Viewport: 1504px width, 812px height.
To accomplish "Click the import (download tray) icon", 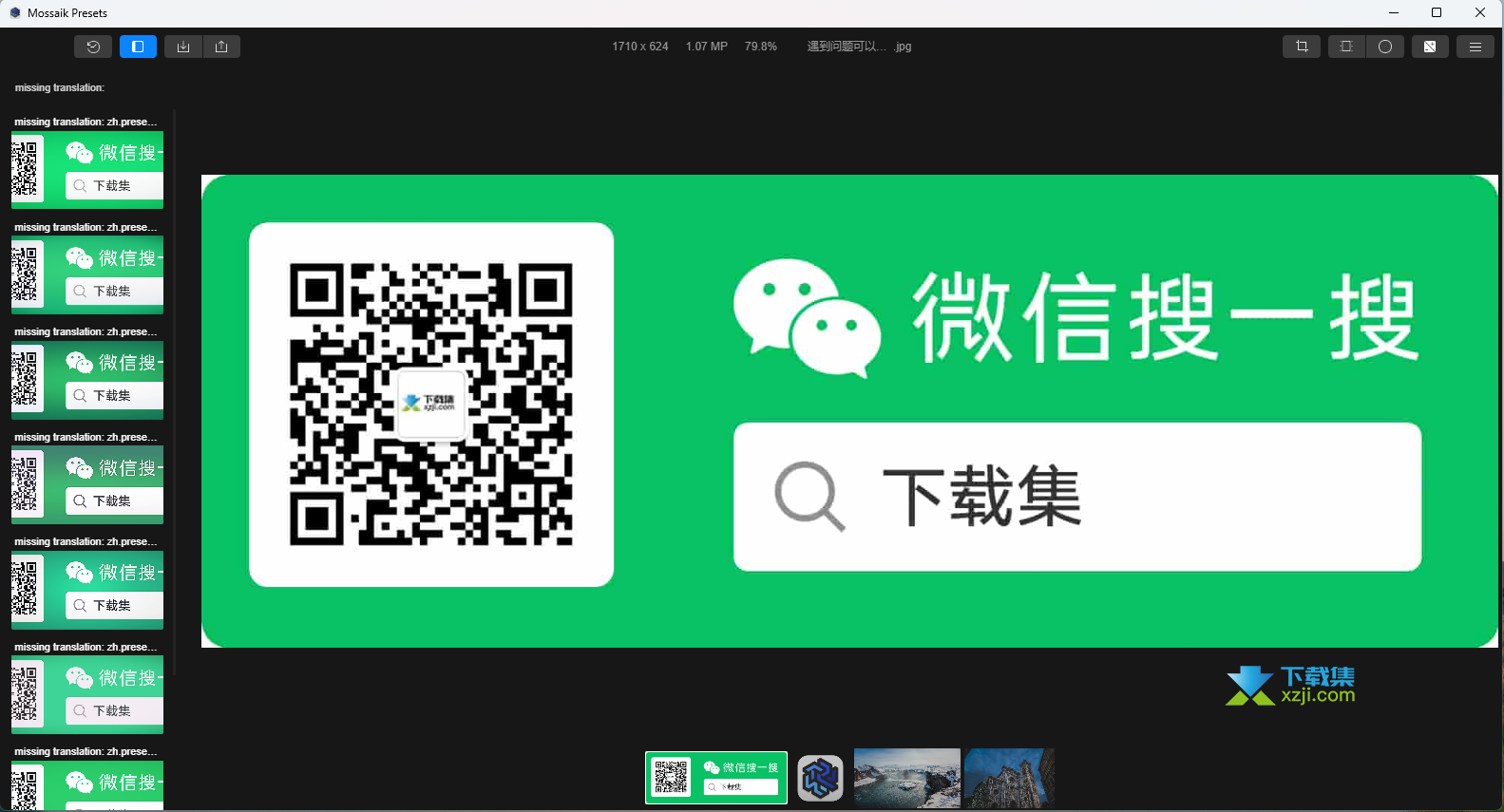I will pyautogui.click(x=183, y=47).
